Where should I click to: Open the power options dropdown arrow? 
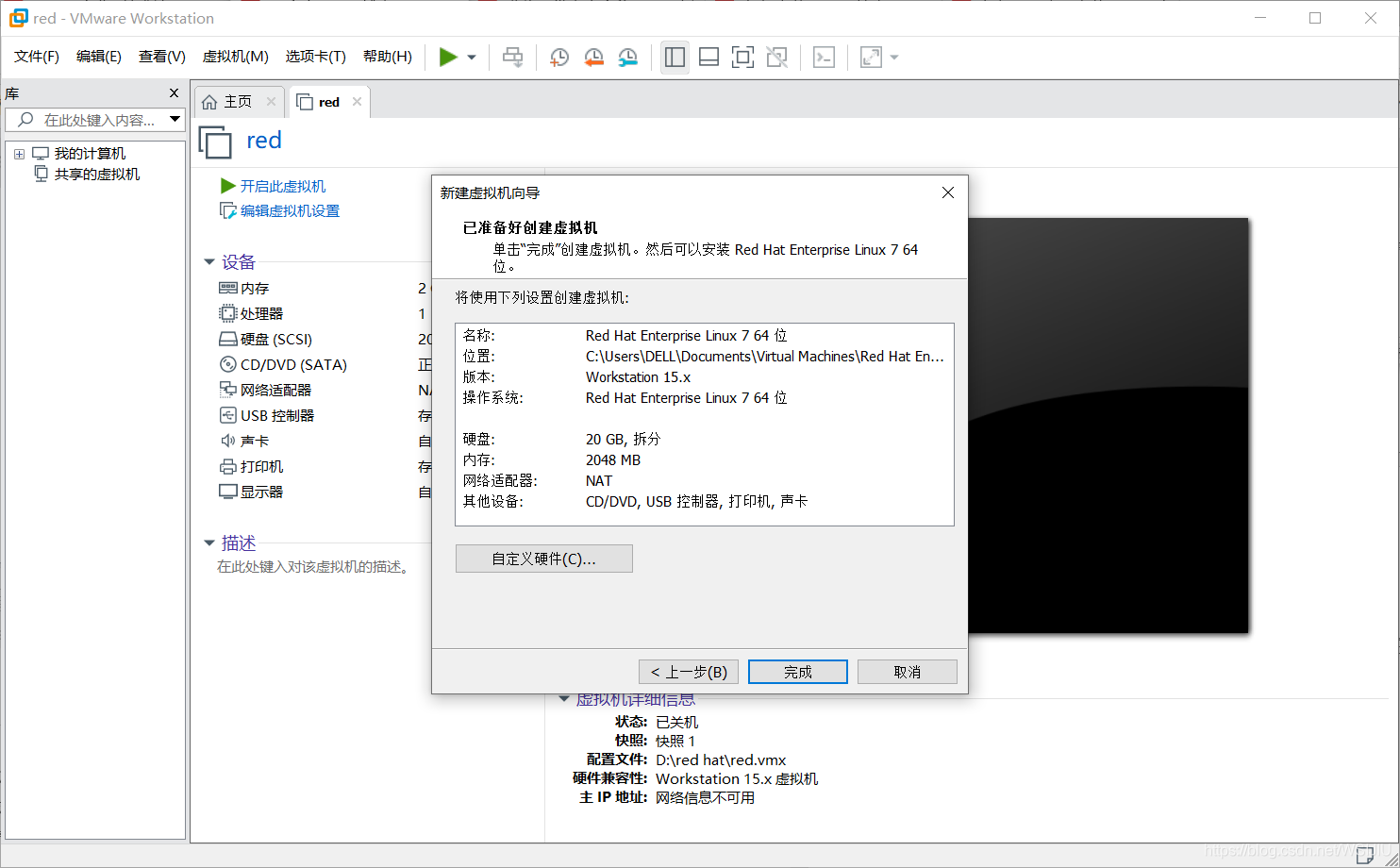(x=472, y=58)
